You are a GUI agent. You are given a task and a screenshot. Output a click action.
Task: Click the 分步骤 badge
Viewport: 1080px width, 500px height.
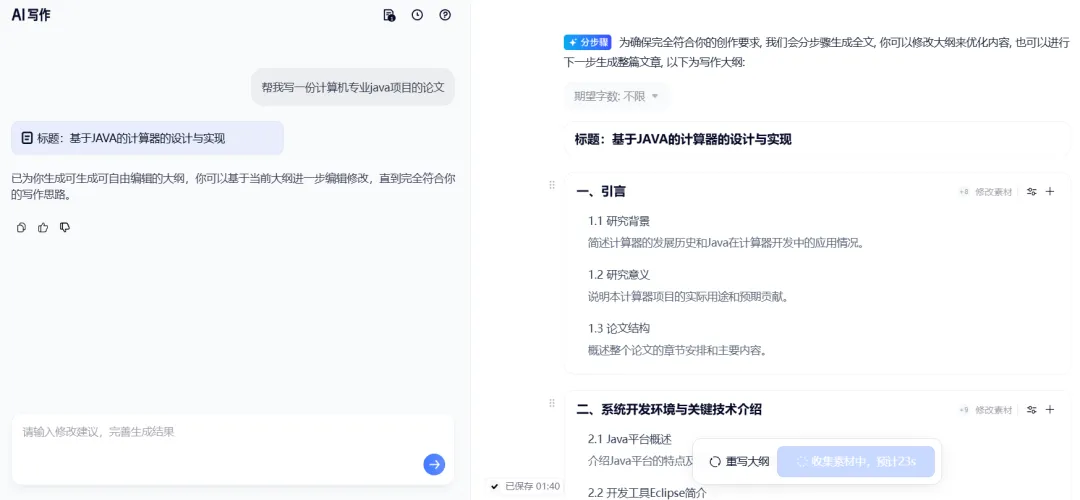click(x=588, y=42)
